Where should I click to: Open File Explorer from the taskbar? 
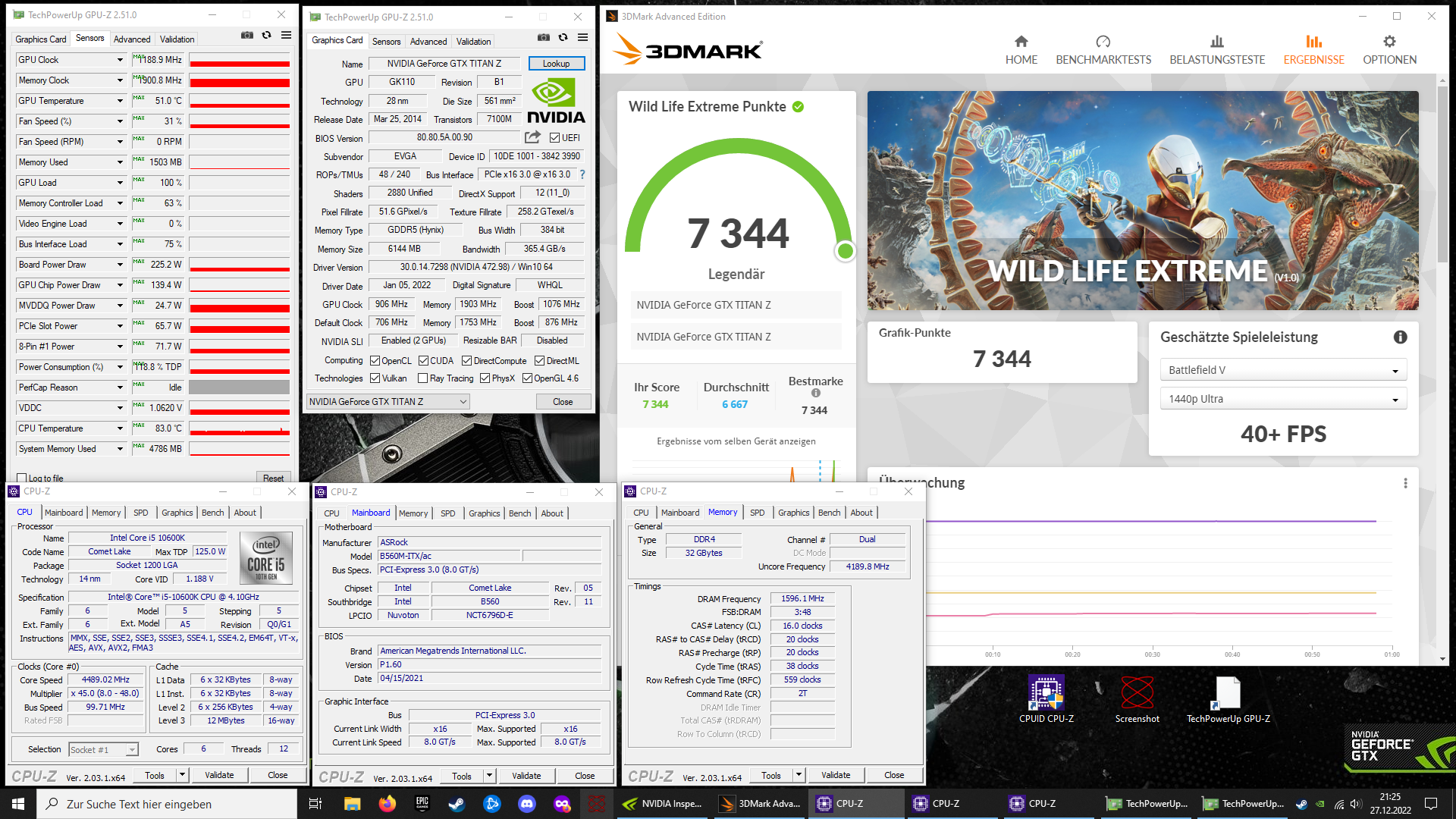(352, 804)
